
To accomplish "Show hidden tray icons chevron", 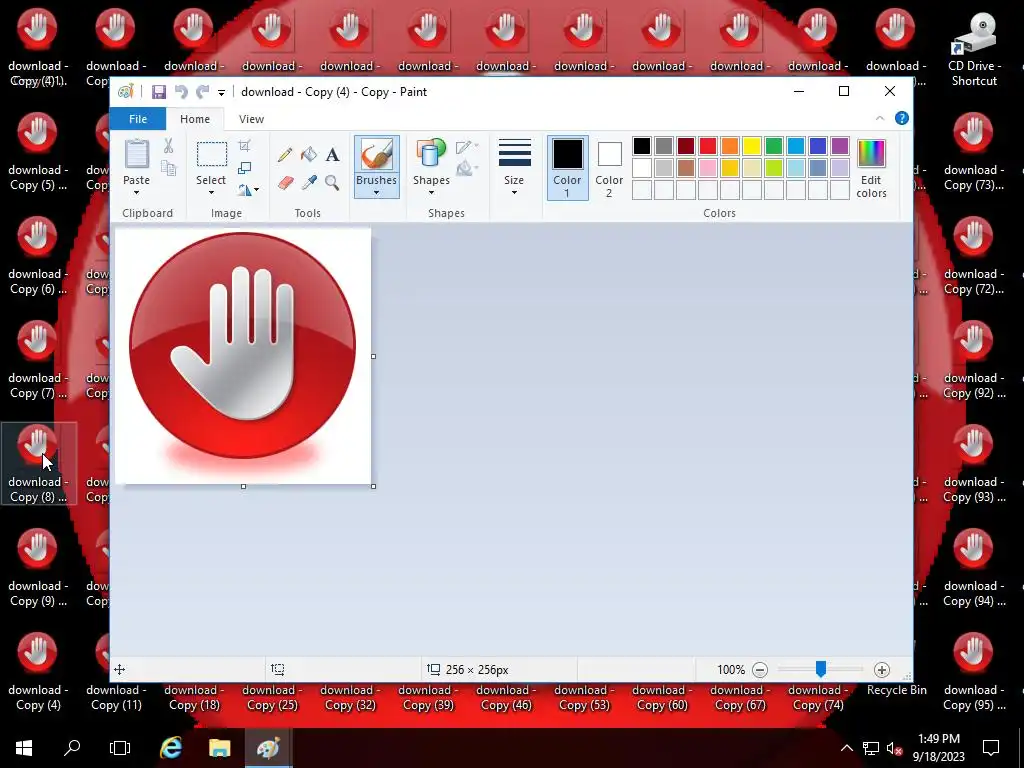I will pos(846,748).
